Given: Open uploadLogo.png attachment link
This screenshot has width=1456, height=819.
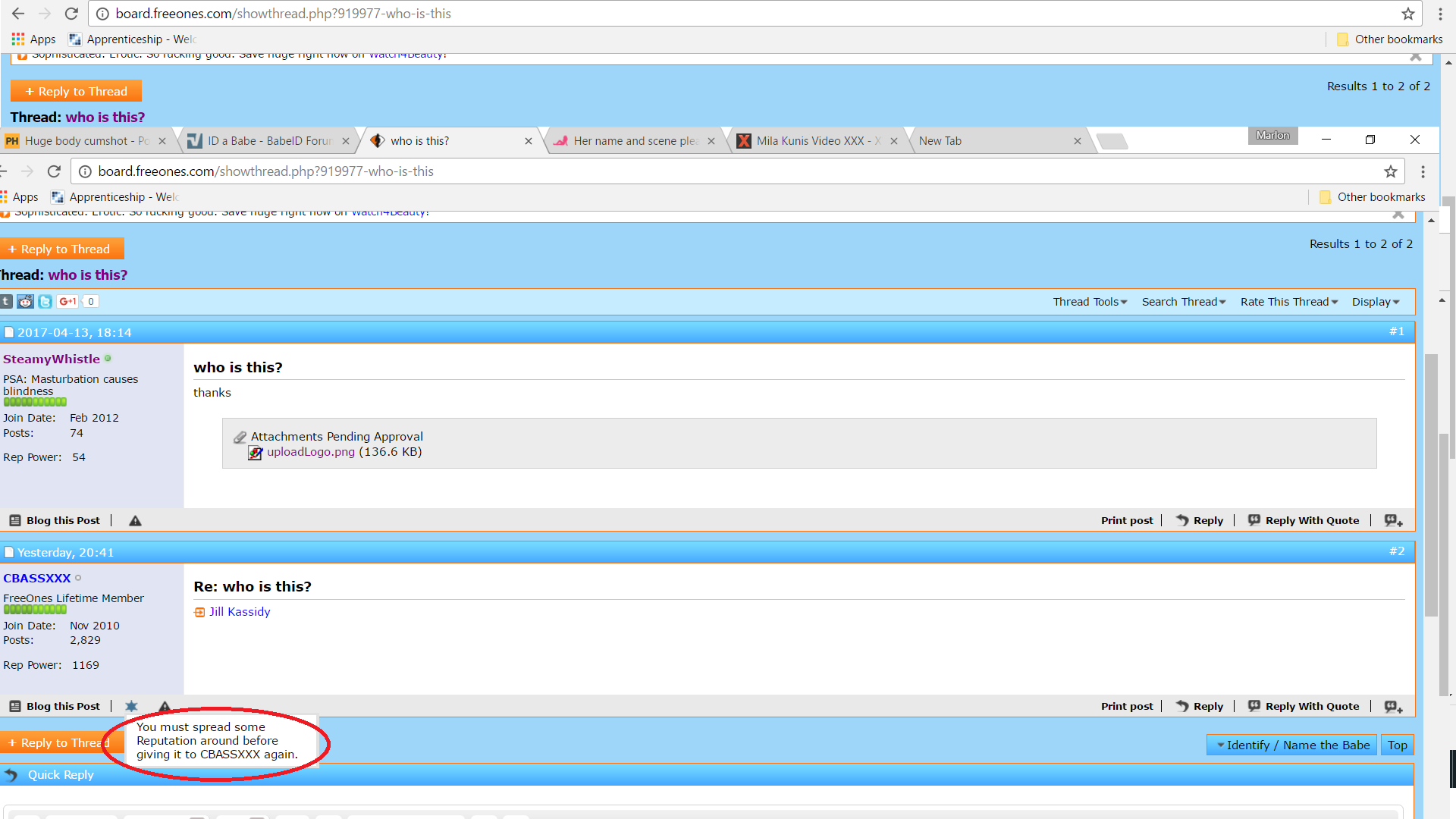Looking at the screenshot, I should (310, 452).
